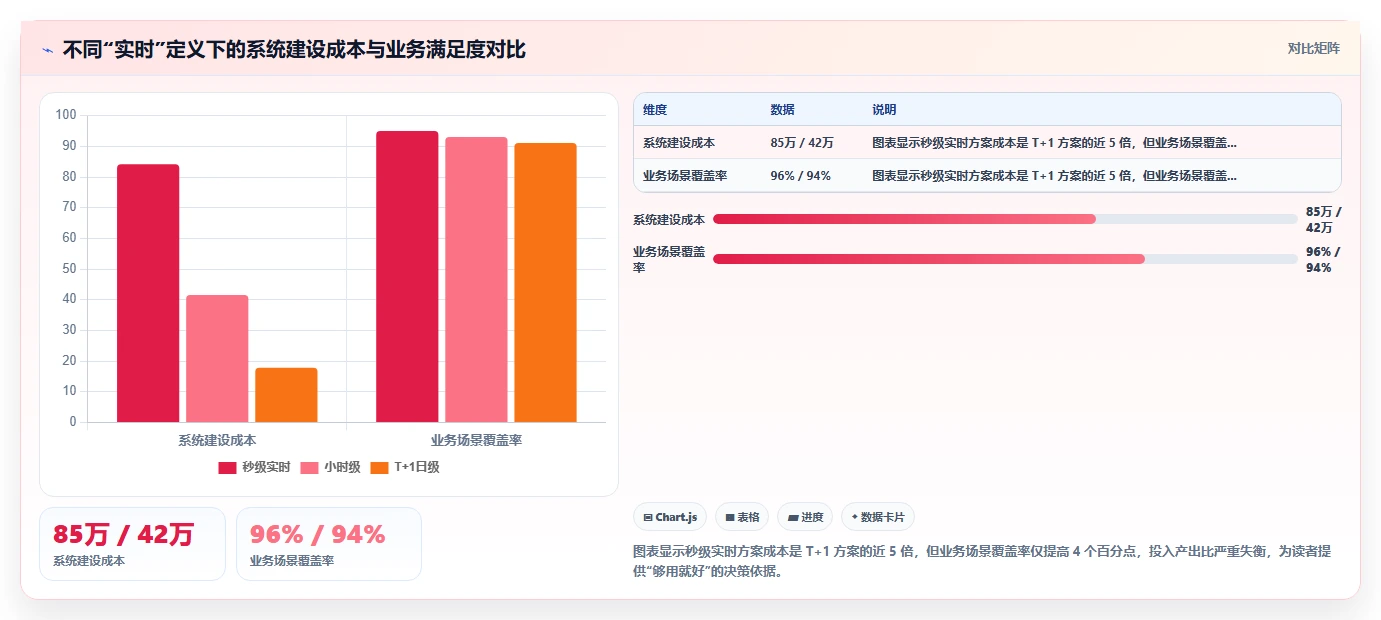1381x620 pixels.
Task: Select the 表格 tag chip
Action: click(742, 517)
